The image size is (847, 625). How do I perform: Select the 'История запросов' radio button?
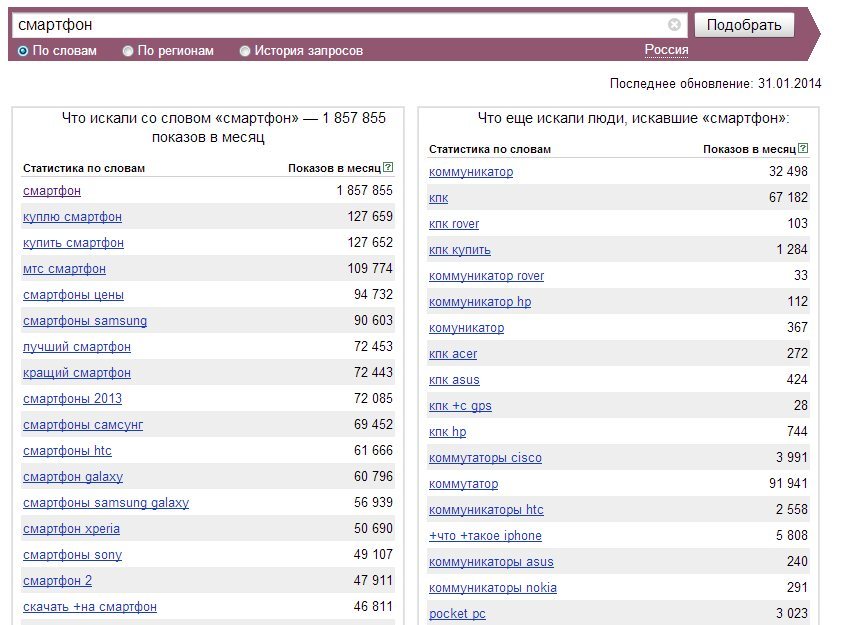(x=245, y=51)
